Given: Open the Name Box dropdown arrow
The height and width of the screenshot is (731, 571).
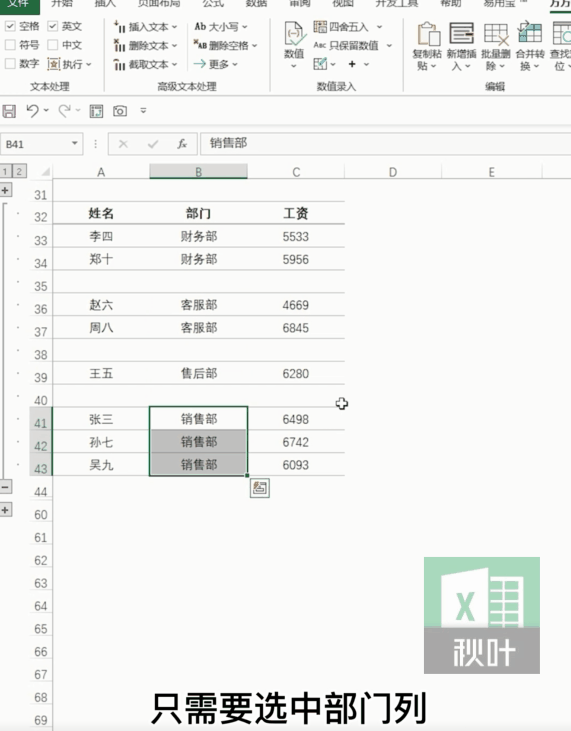Looking at the screenshot, I should (x=75, y=144).
